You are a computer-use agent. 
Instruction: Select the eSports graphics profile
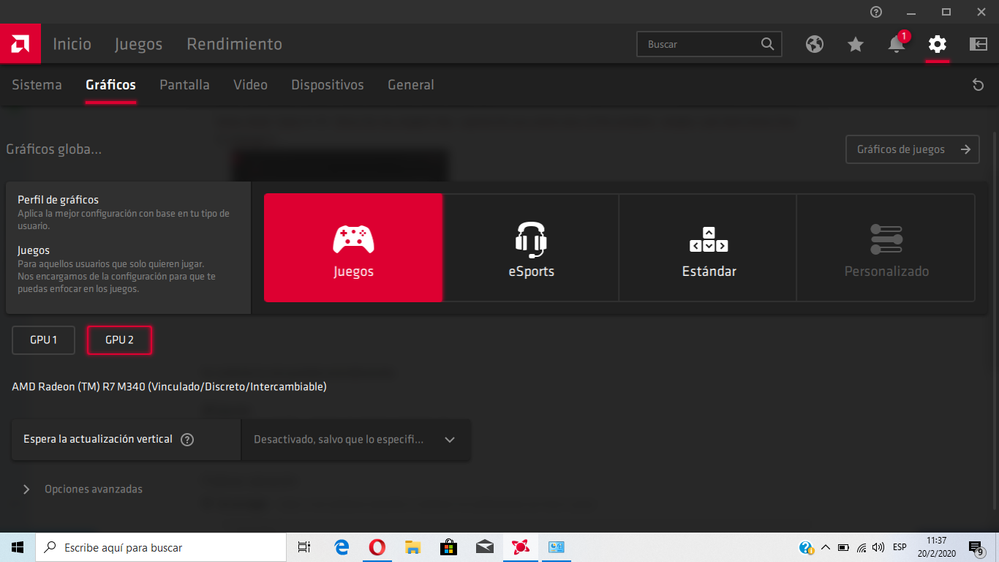(531, 248)
